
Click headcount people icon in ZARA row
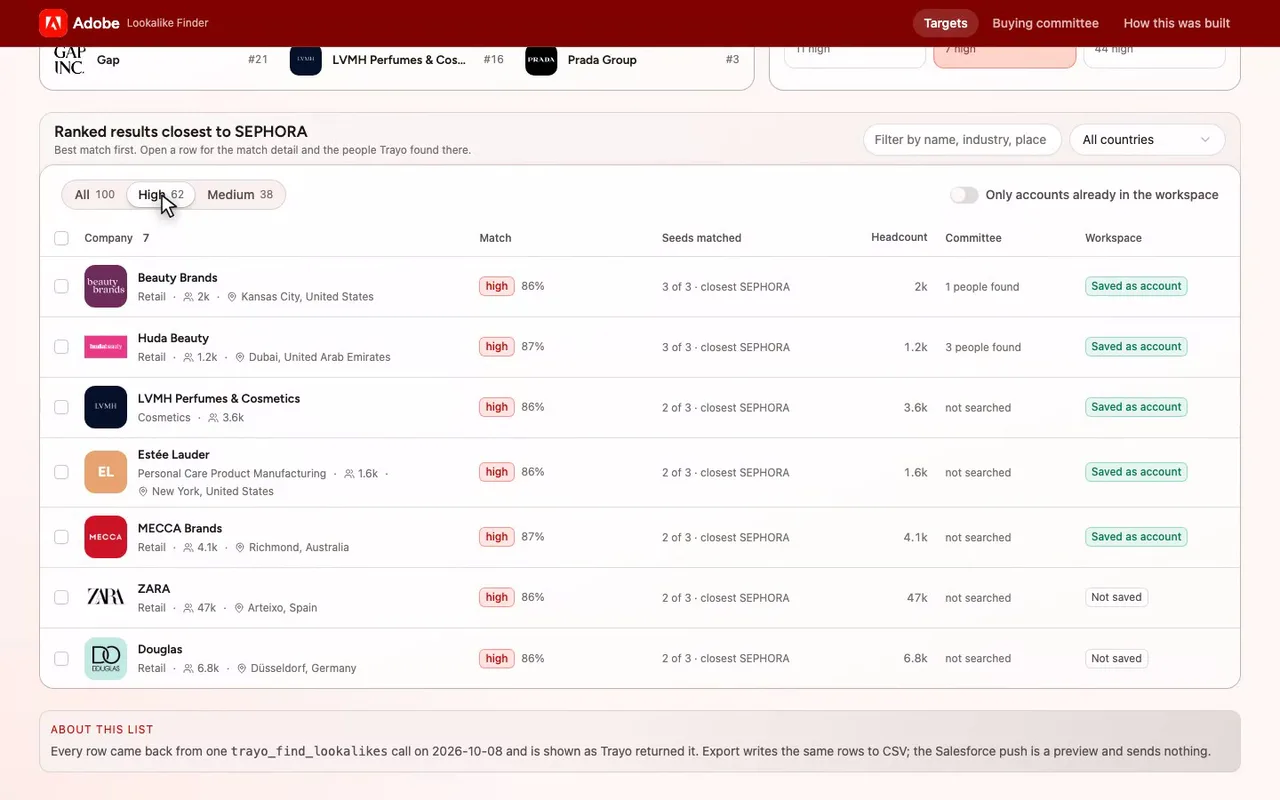[188, 608]
